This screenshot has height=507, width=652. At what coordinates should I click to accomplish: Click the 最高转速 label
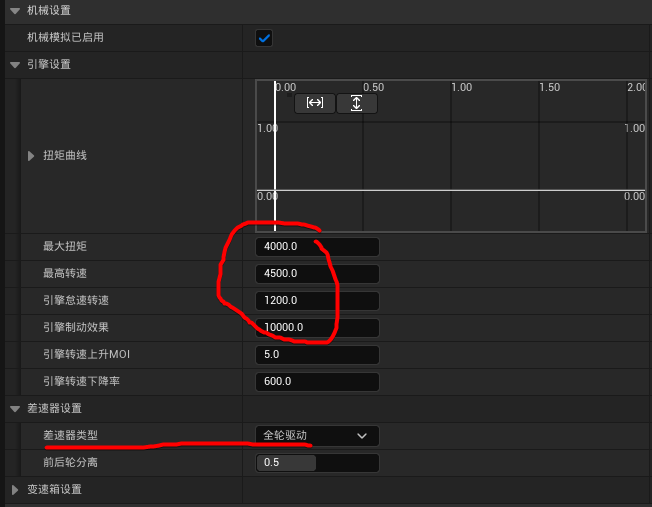(x=65, y=273)
